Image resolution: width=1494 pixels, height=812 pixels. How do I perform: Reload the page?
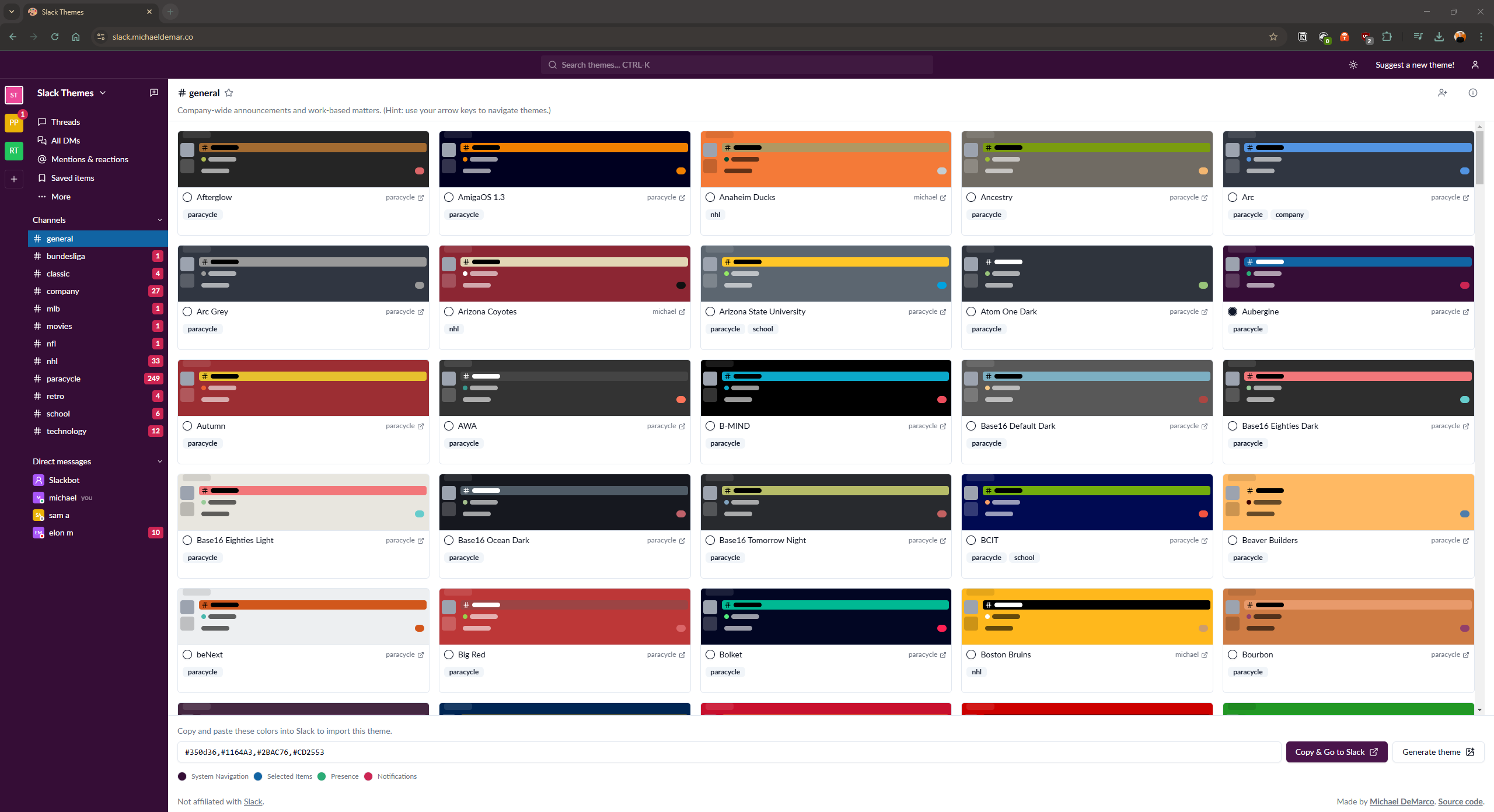55,37
